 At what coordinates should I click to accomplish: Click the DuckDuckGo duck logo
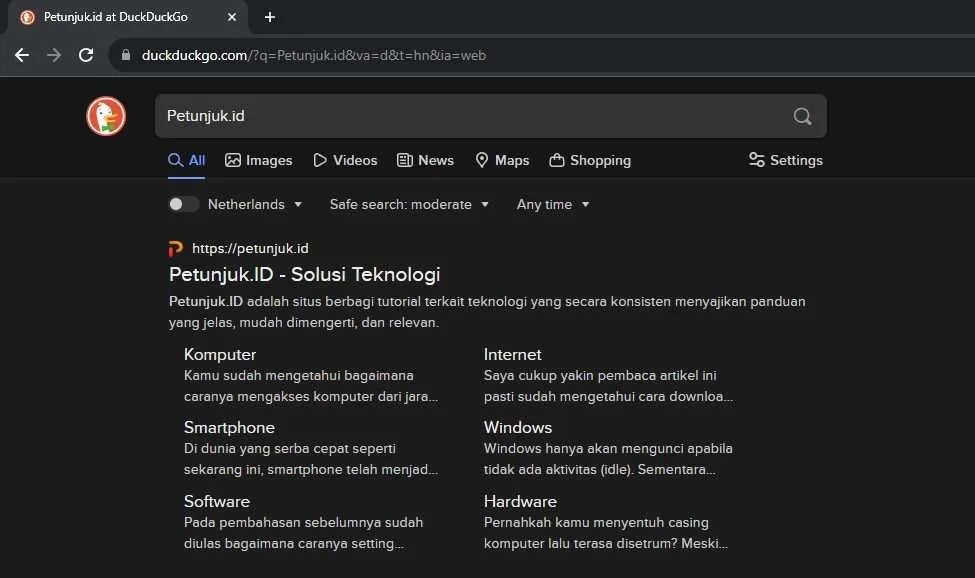(106, 116)
